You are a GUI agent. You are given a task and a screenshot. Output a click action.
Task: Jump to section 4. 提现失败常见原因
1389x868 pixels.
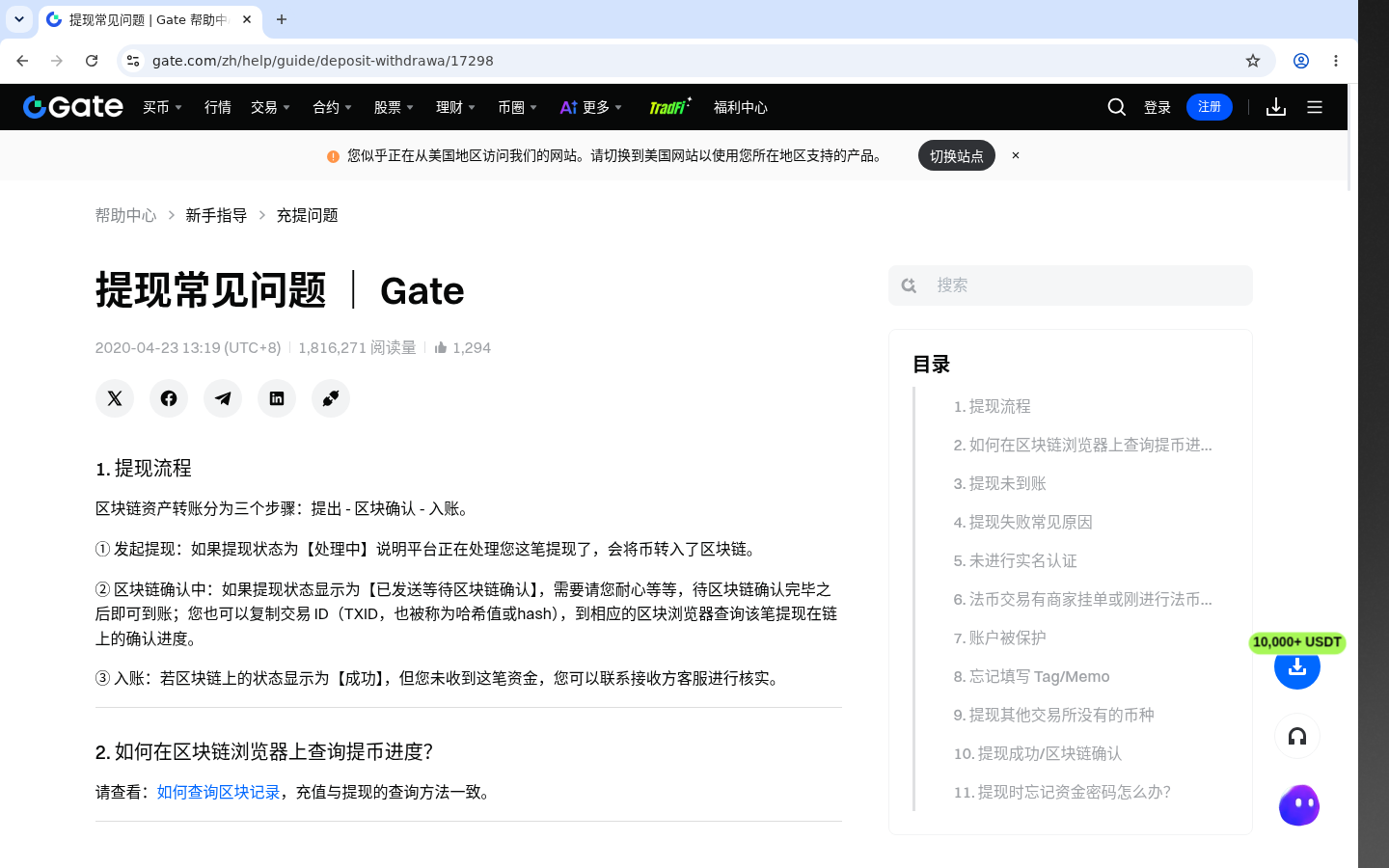click(x=1022, y=522)
